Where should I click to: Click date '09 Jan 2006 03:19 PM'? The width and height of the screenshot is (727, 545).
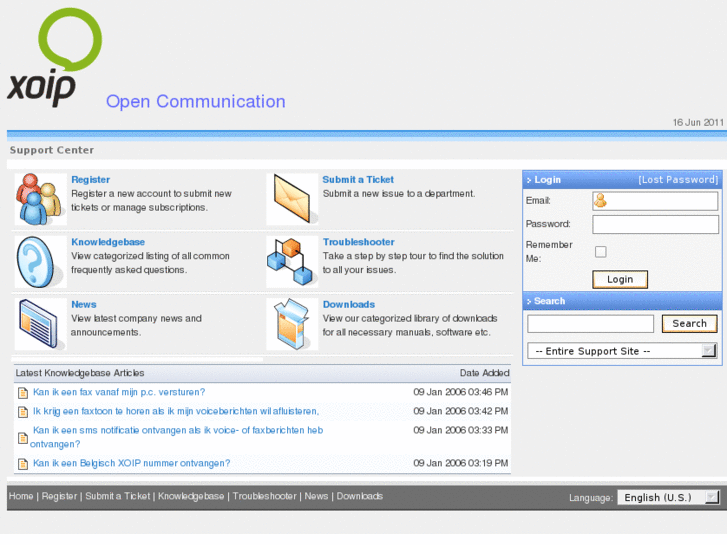pyautogui.click(x=460, y=463)
